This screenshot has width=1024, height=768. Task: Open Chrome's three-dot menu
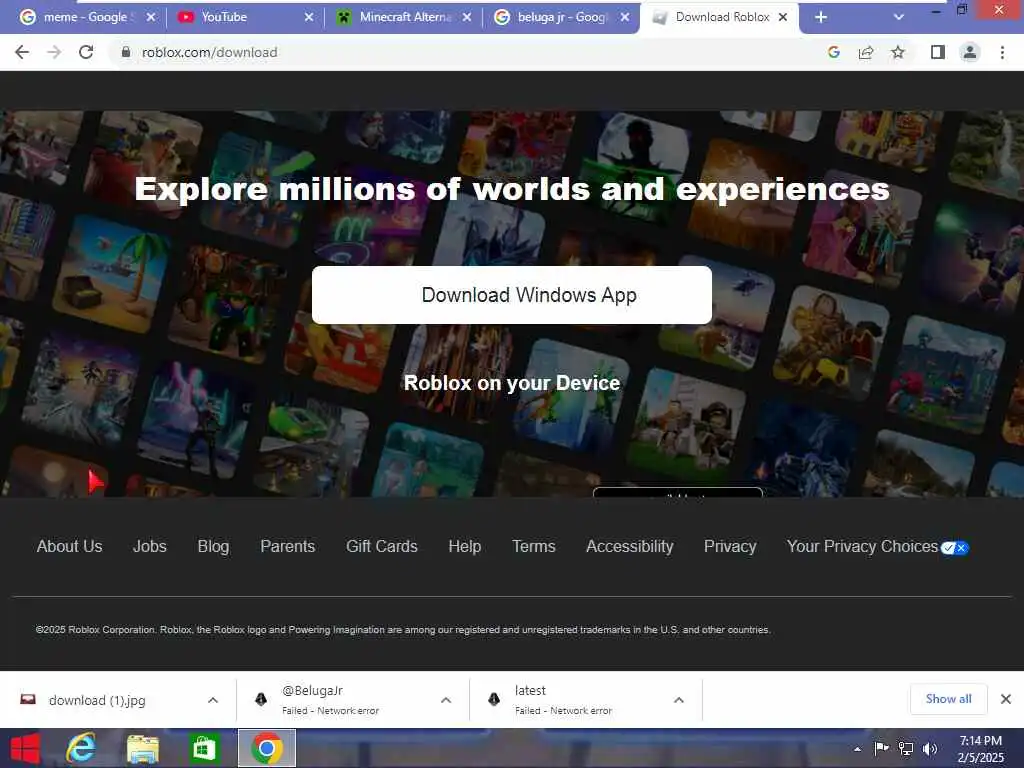[1002, 52]
